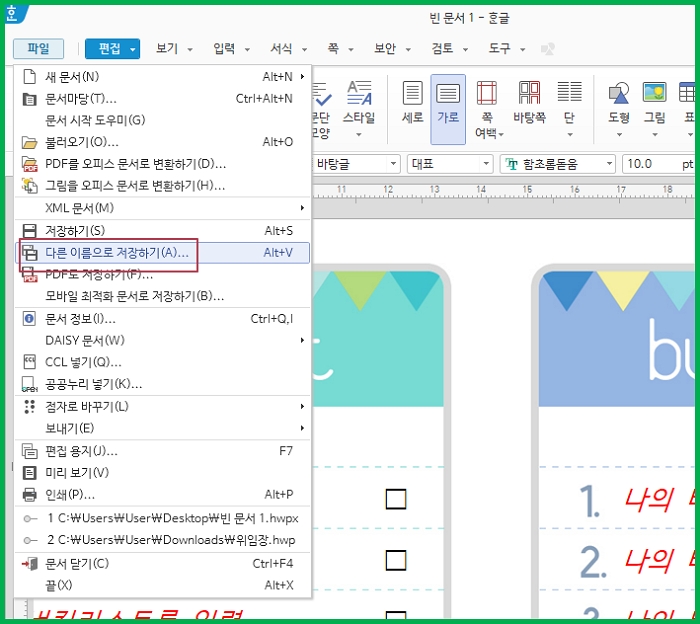Pin recent file 위임장.hwp

tap(30, 541)
